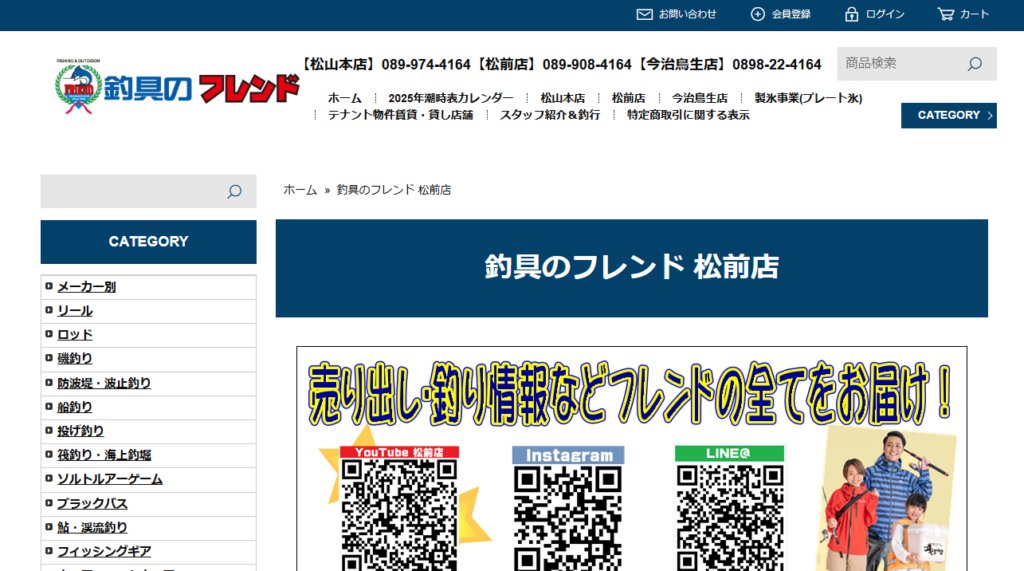Open 松山本店 menu item
The width and height of the screenshot is (1024, 571).
(x=562, y=98)
